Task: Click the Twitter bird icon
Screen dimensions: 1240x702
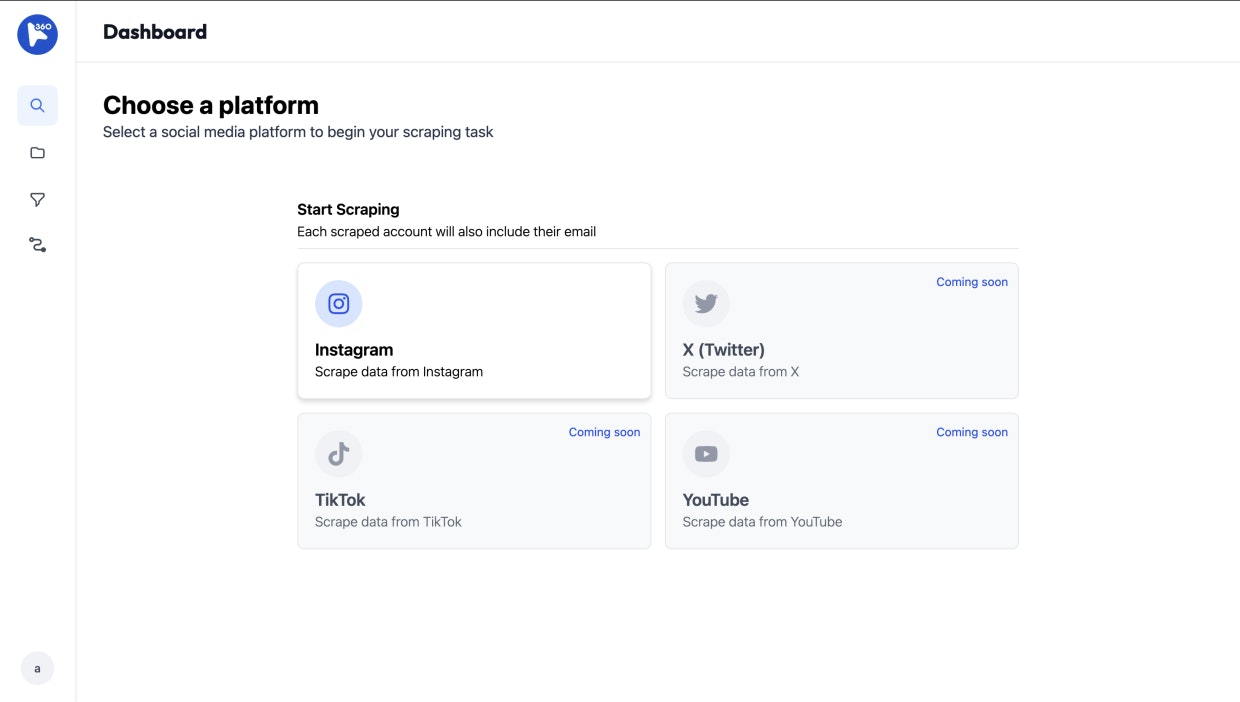Action: tap(706, 304)
